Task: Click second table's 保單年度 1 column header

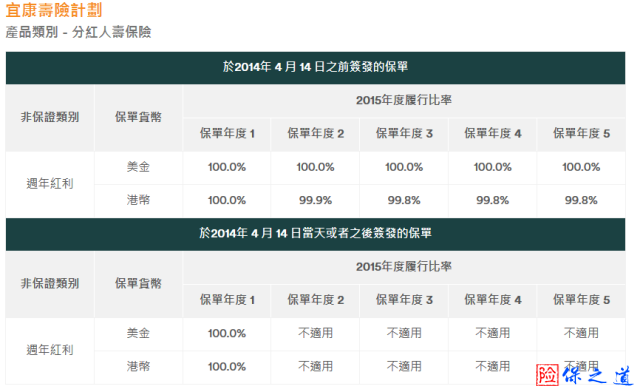Action: point(227,300)
